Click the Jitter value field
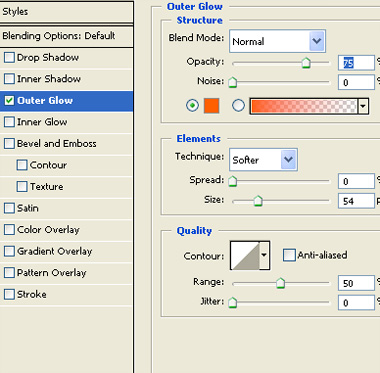The width and height of the screenshot is (380, 373). [356, 303]
